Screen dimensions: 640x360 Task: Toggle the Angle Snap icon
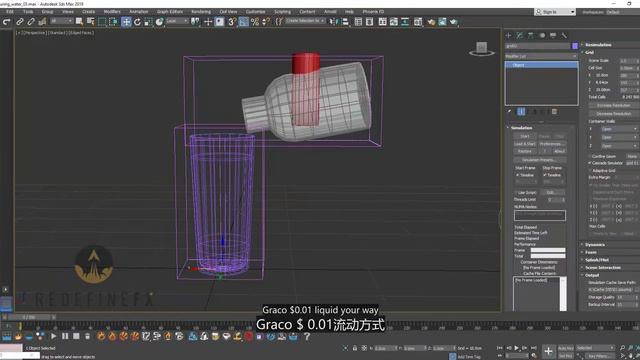point(243,22)
